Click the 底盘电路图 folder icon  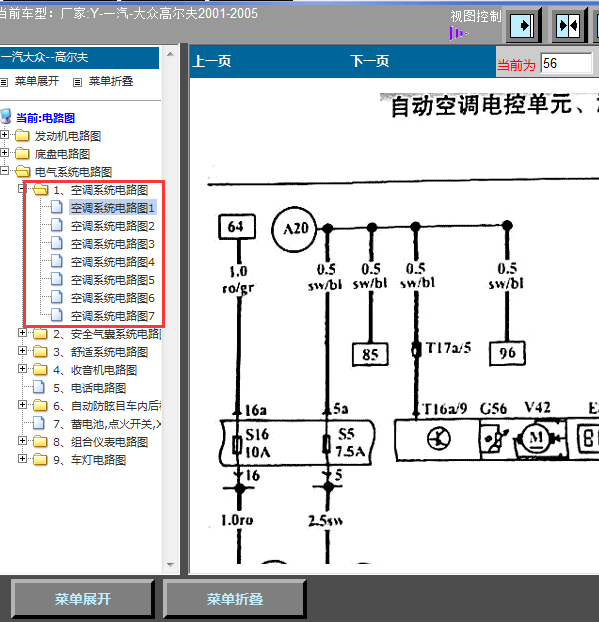click(x=22, y=153)
